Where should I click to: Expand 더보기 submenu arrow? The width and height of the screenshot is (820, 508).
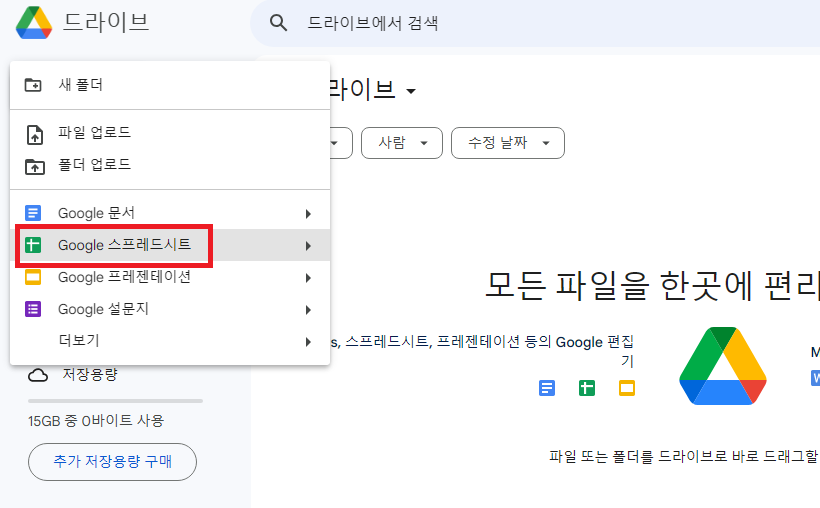click(x=308, y=342)
